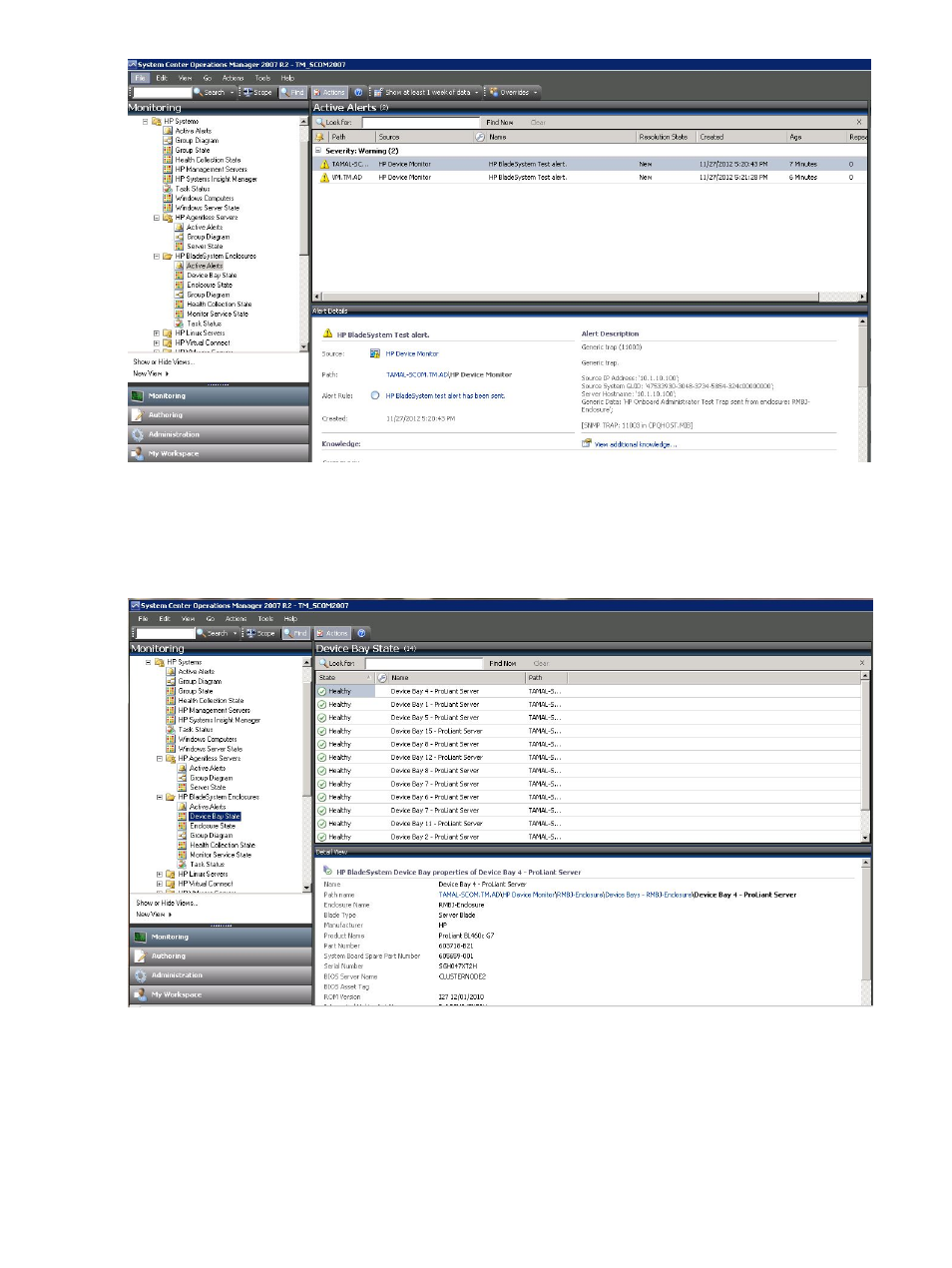Open the My Workspace icon in the Active Alerts window
Screen dimensions: 952x1268
pyautogui.click(x=138, y=453)
